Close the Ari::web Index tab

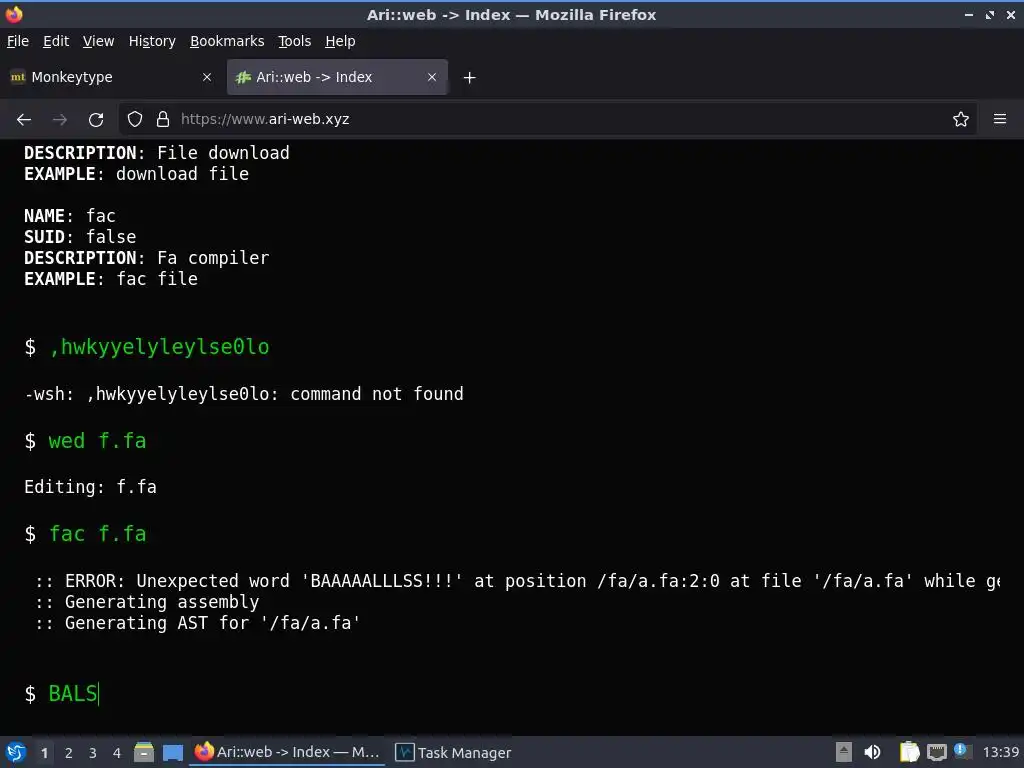coord(432,77)
